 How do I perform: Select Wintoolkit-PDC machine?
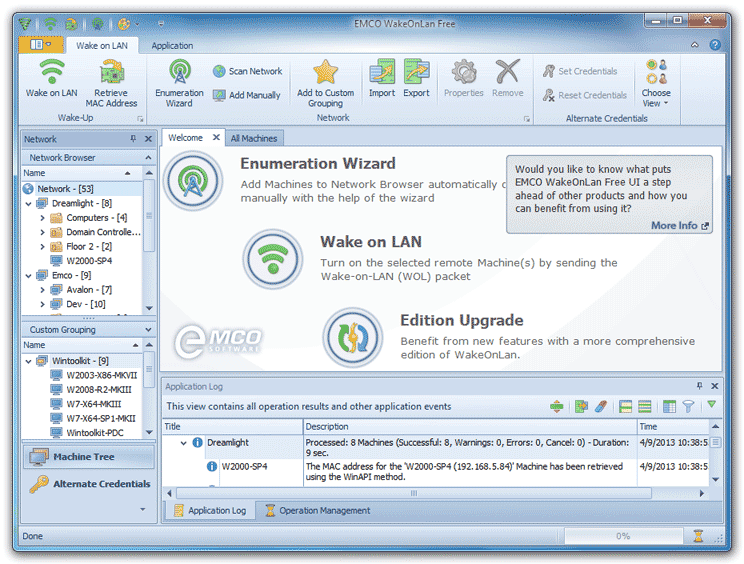click(95, 433)
